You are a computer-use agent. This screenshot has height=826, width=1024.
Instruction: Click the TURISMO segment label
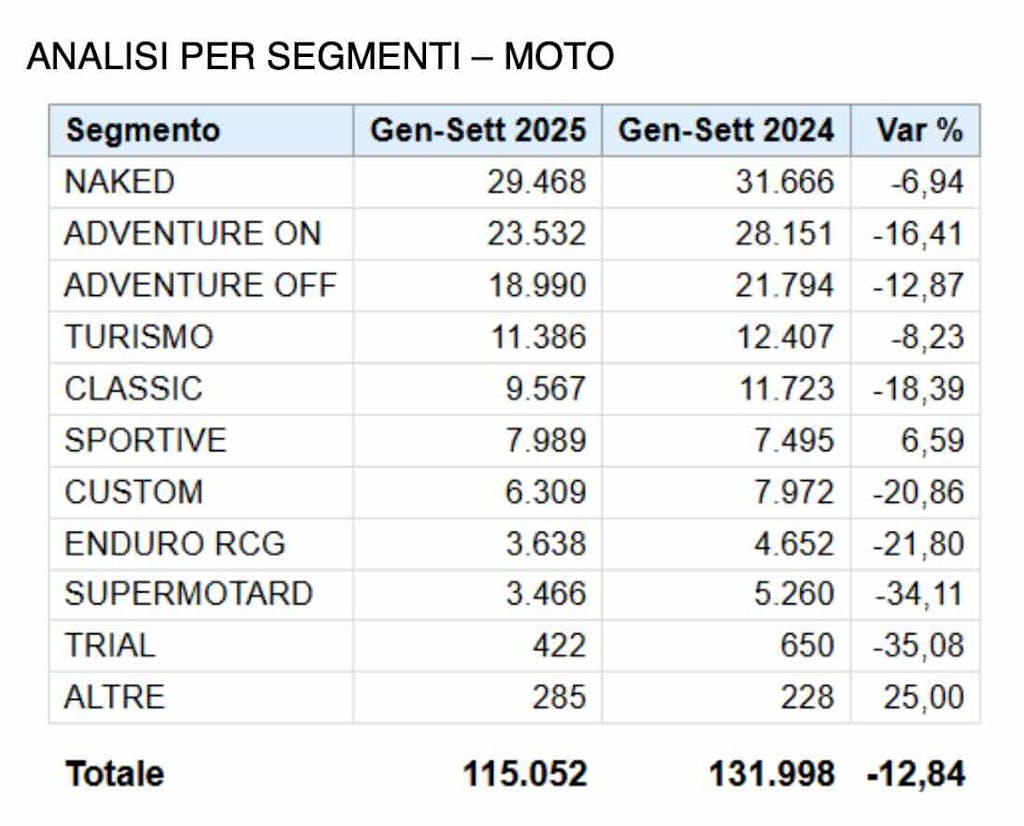[139, 337]
